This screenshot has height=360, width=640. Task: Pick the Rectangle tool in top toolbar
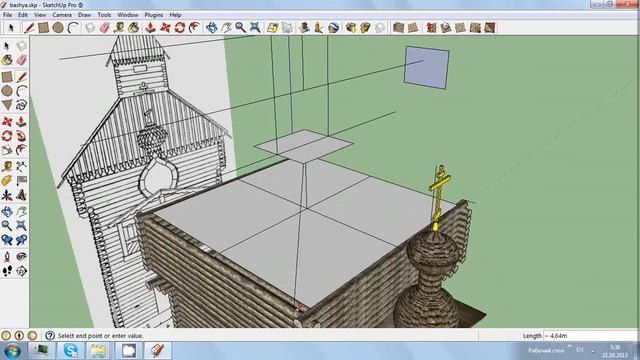(43, 28)
